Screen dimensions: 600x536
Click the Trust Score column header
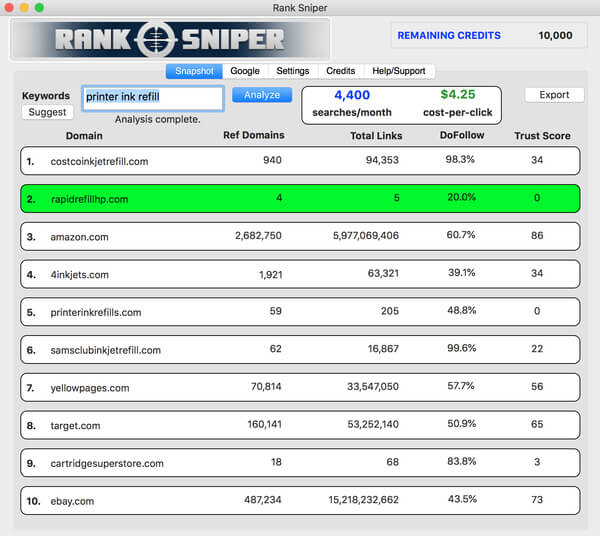[542, 136]
